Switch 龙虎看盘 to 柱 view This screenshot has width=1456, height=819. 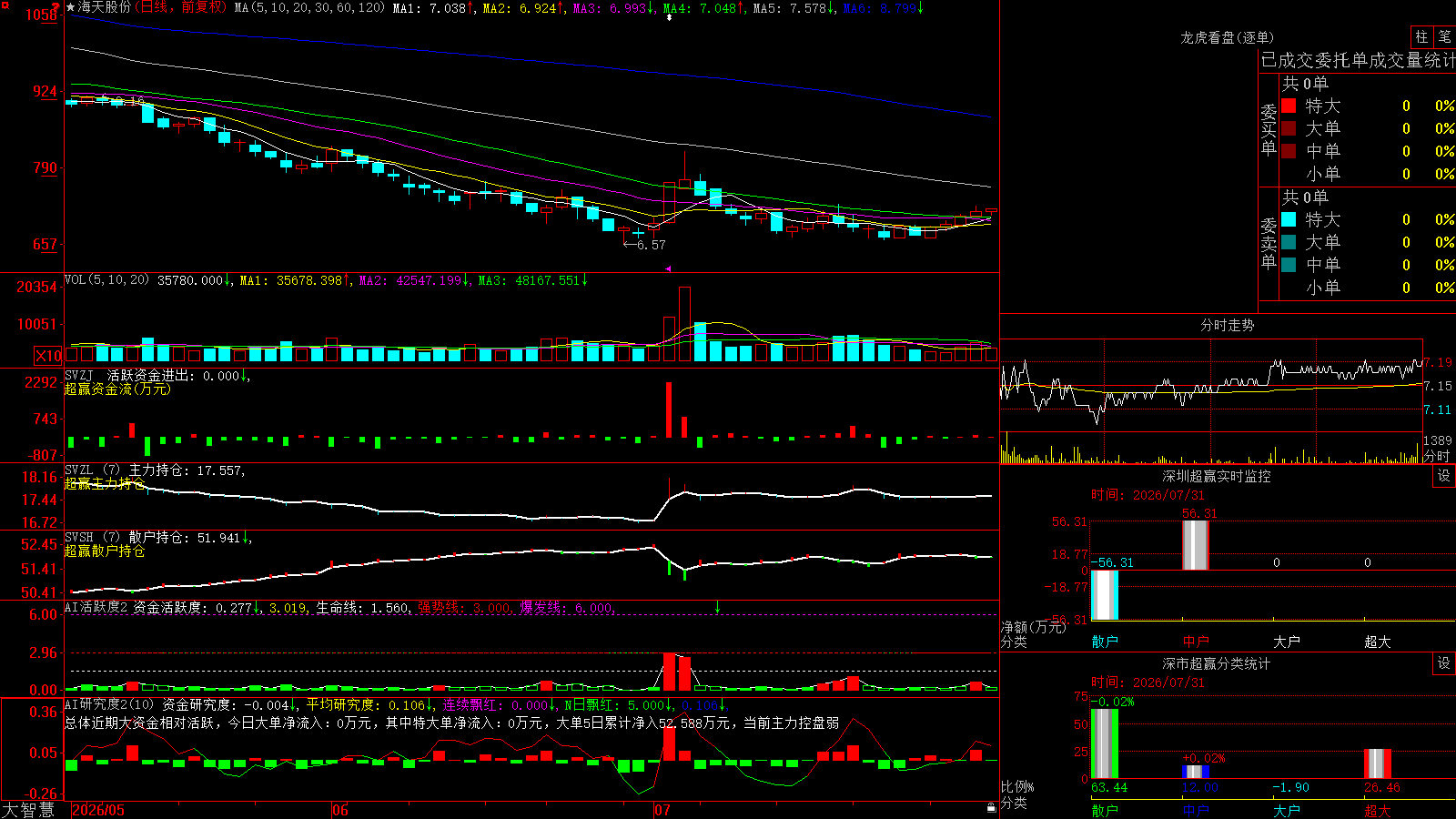1421,36
